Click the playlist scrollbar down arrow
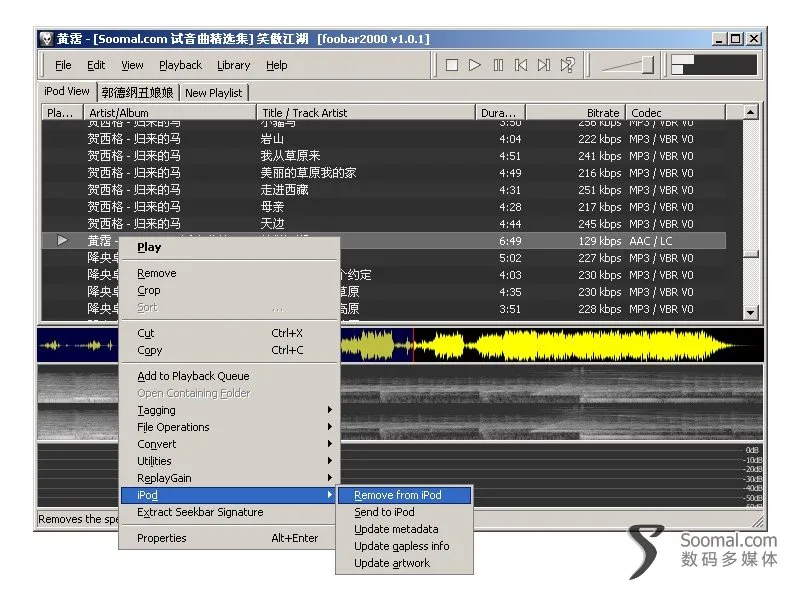 pyautogui.click(x=751, y=312)
